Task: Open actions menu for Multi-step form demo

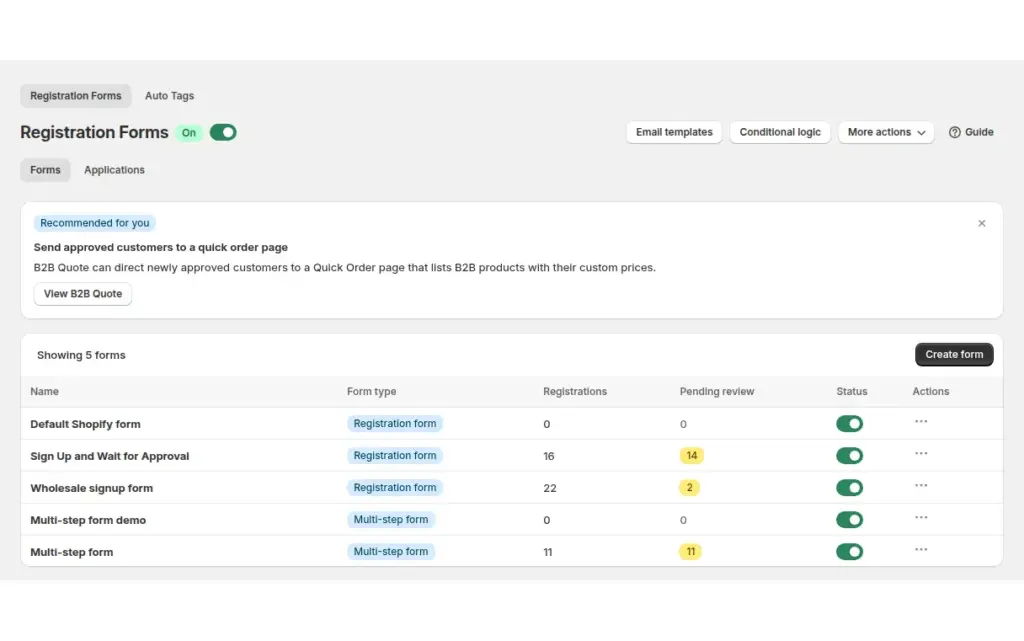Action: (x=921, y=518)
